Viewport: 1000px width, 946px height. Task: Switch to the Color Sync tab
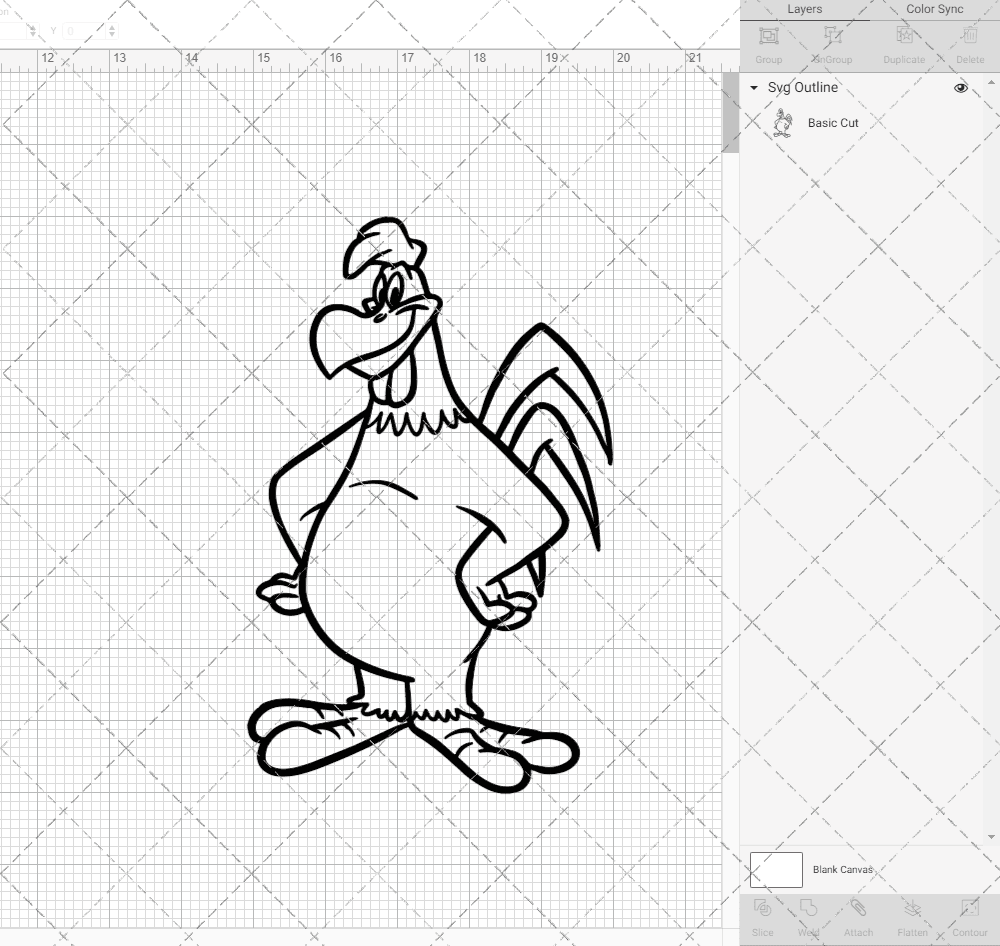pos(934,10)
